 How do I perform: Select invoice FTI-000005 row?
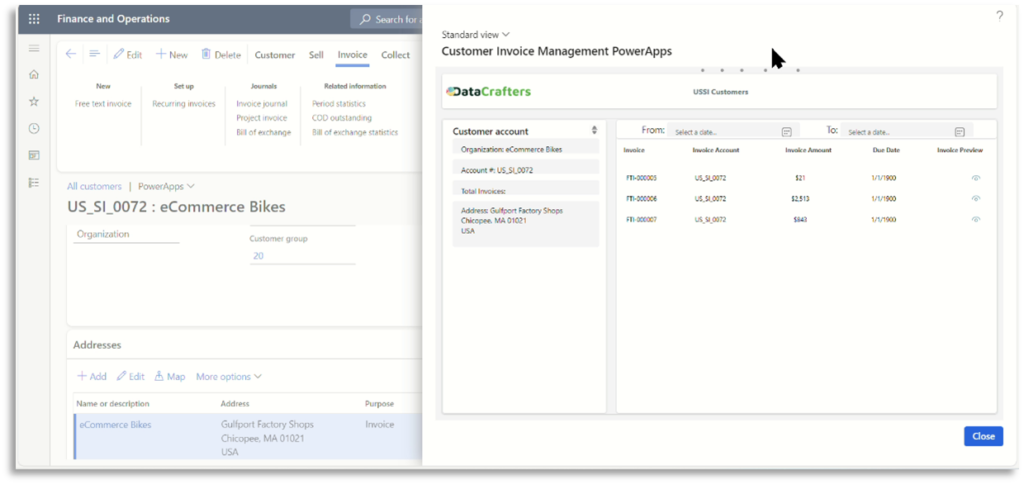pyautogui.click(x=806, y=178)
